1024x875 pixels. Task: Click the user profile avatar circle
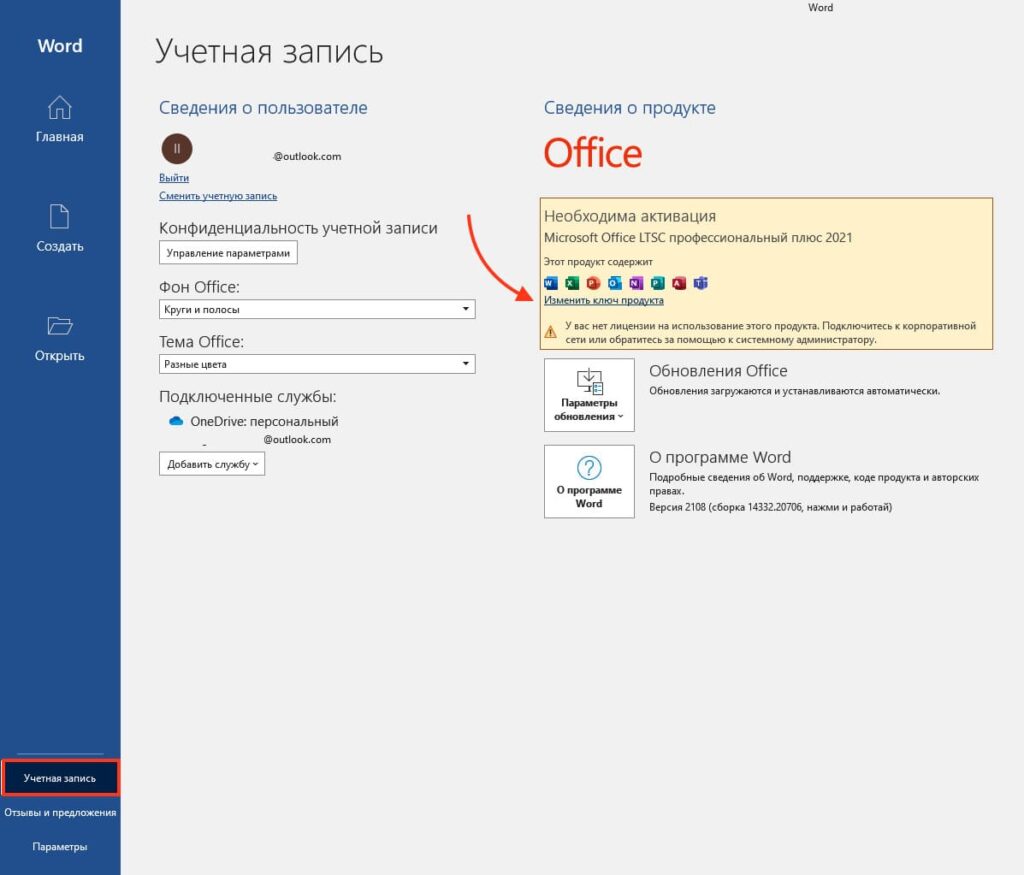click(x=176, y=149)
